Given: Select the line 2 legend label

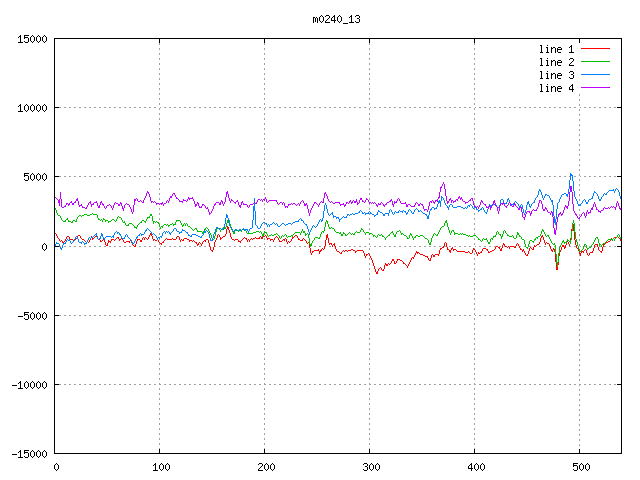Looking at the screenshot, I should tap(557, 62).
